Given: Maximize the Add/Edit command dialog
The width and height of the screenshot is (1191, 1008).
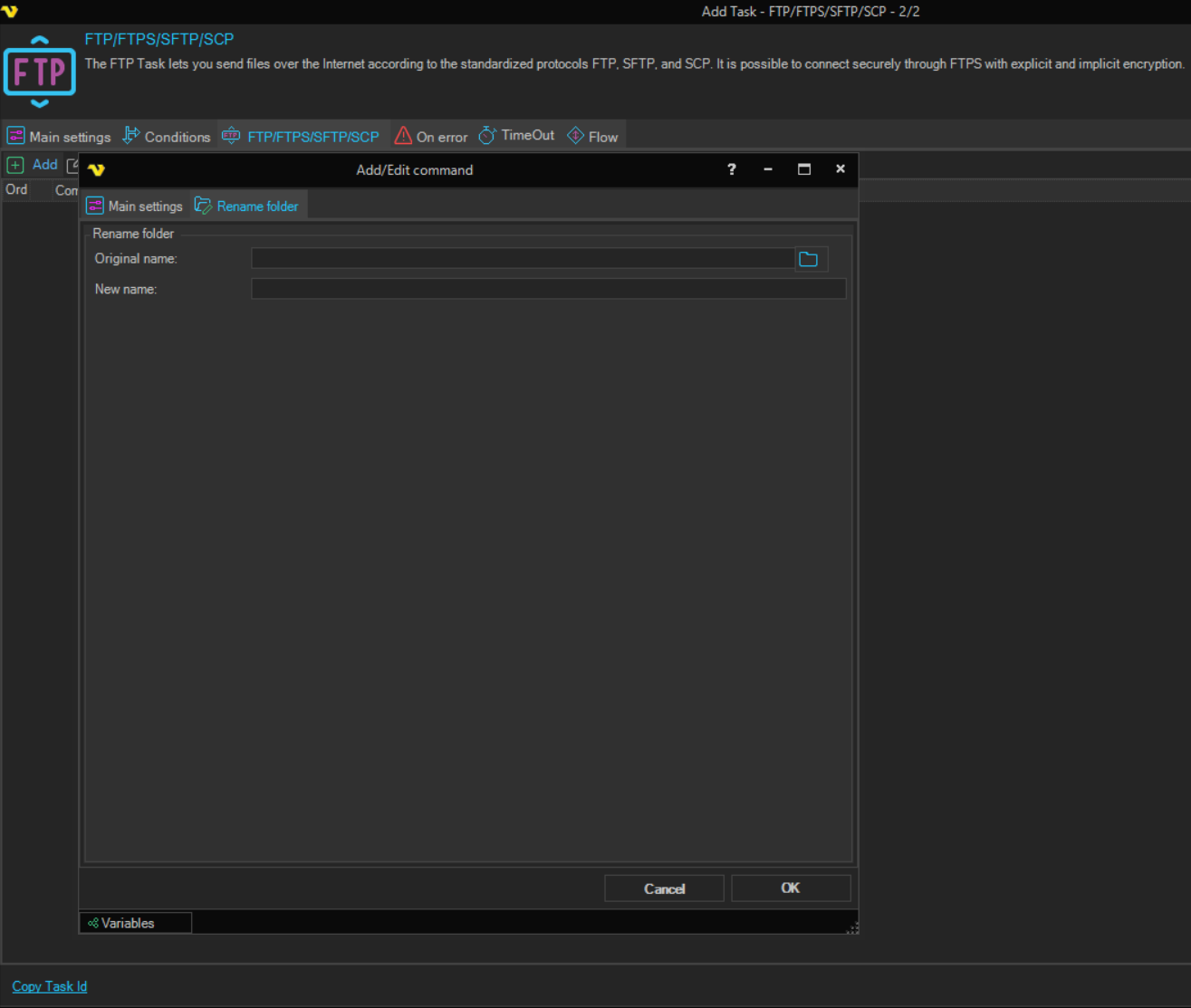Looking at the screenshot, I should (803, 169).
